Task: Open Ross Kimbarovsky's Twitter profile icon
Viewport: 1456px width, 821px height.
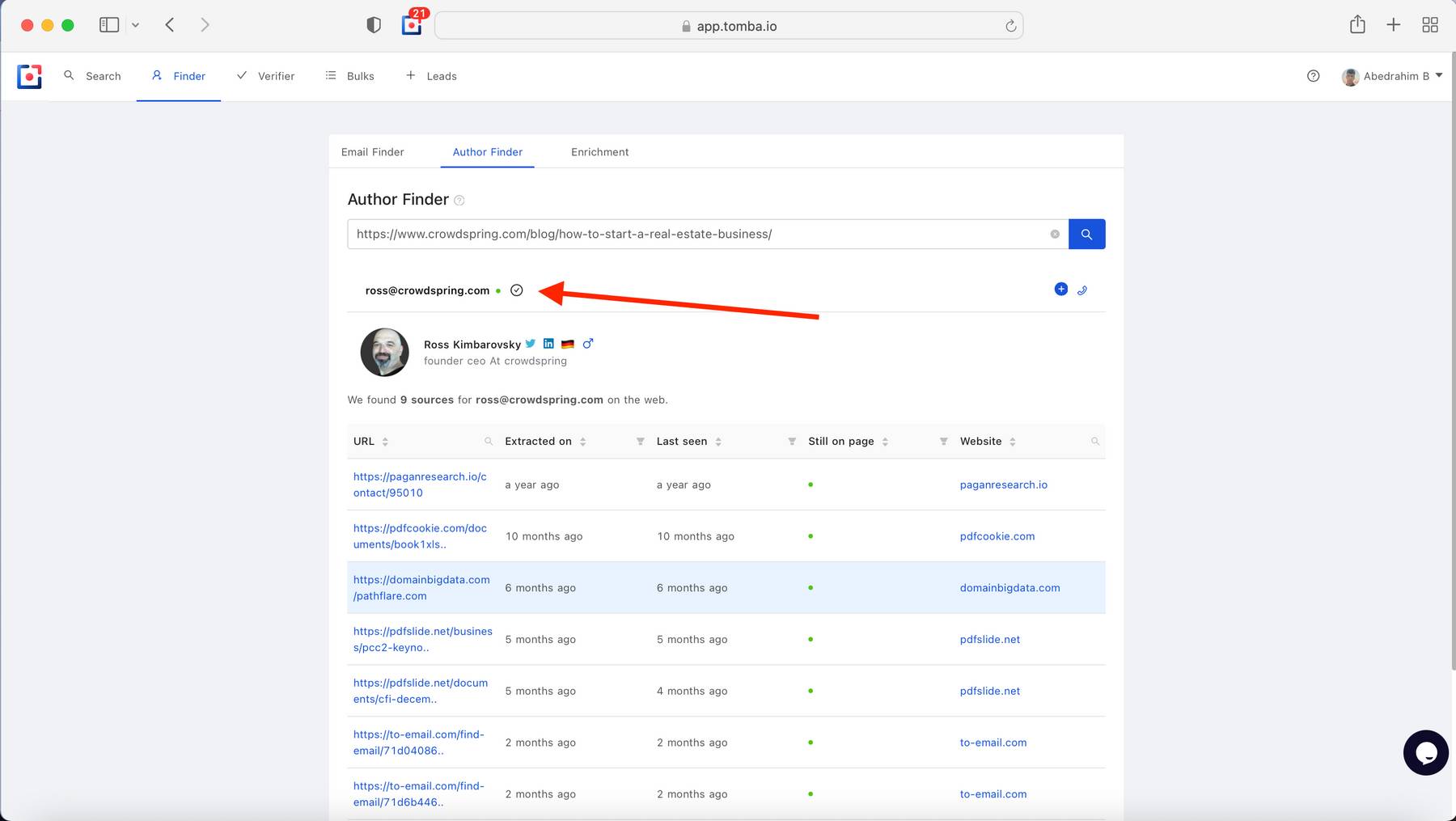Action: point(531,343)
